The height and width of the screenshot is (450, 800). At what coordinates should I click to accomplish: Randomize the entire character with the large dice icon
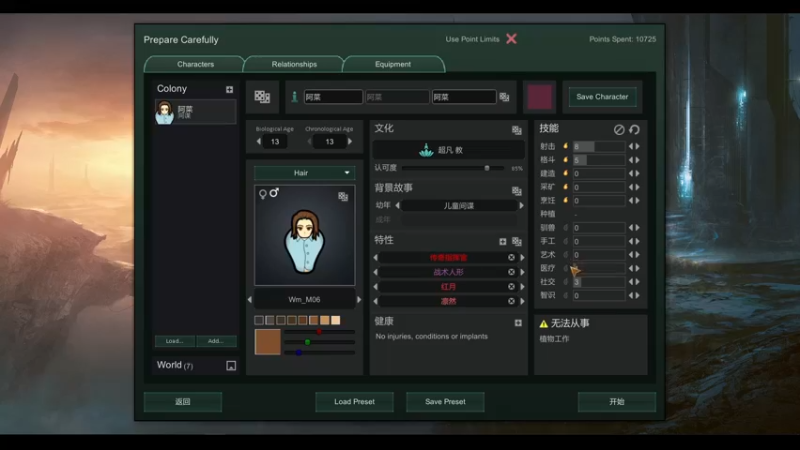pyautogui.click(x=262, y=96)
